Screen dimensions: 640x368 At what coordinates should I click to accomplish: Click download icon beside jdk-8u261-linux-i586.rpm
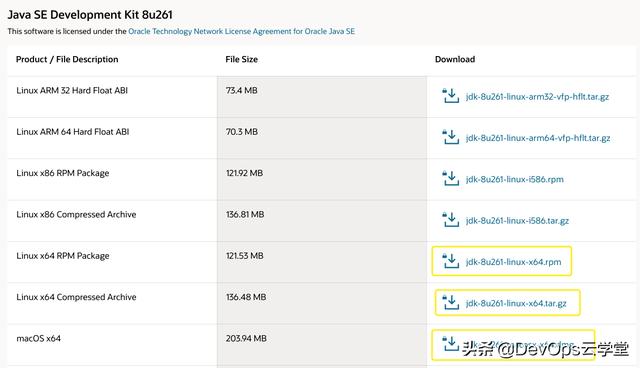tap(451, 178)
